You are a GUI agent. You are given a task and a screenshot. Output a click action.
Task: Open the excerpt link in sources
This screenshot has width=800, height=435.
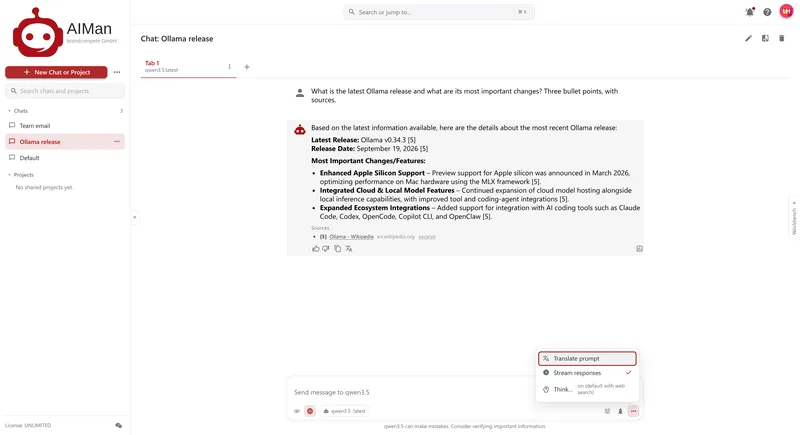tap(427, 237)
